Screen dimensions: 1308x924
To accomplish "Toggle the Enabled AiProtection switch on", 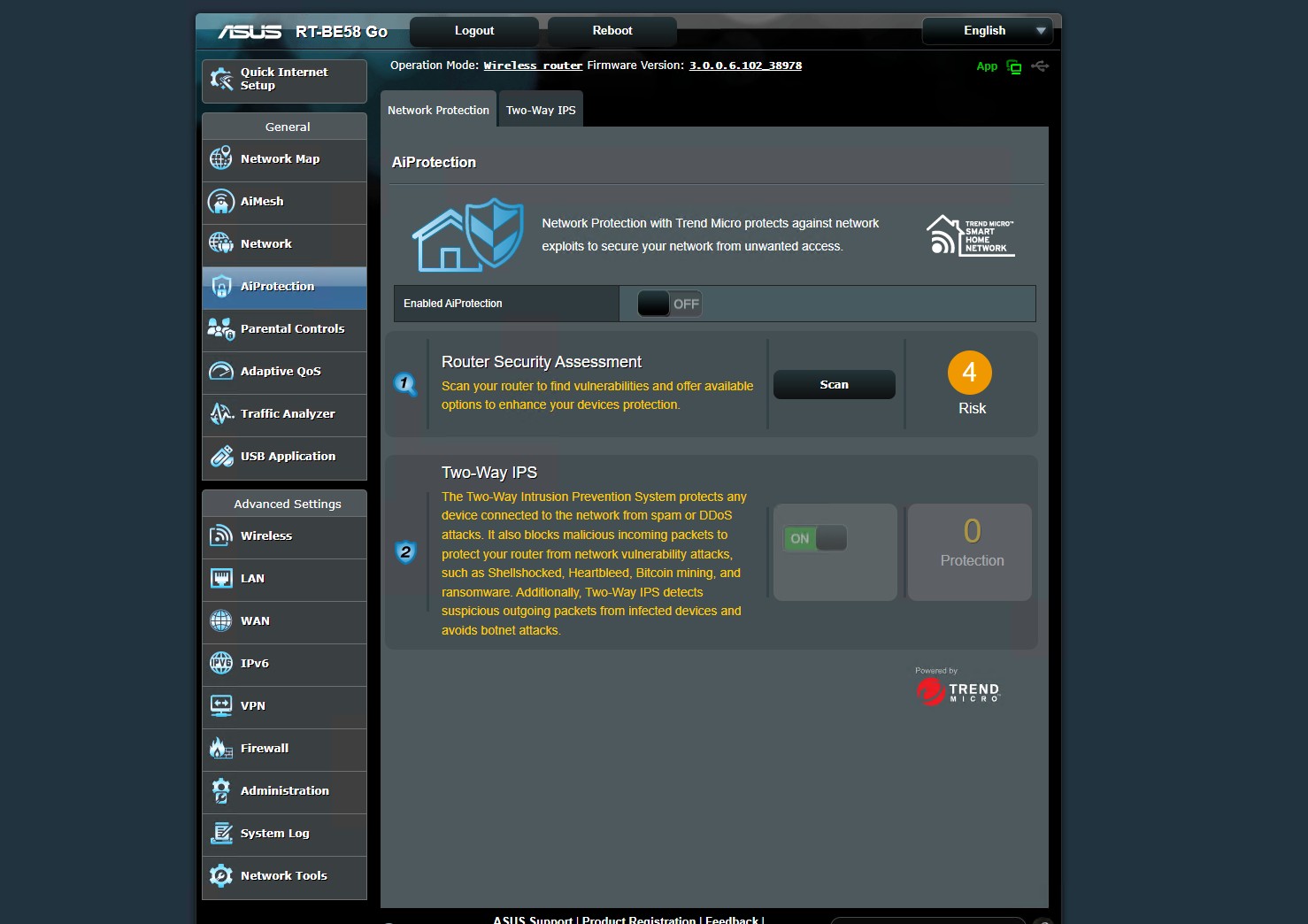I will pos(669,304).
